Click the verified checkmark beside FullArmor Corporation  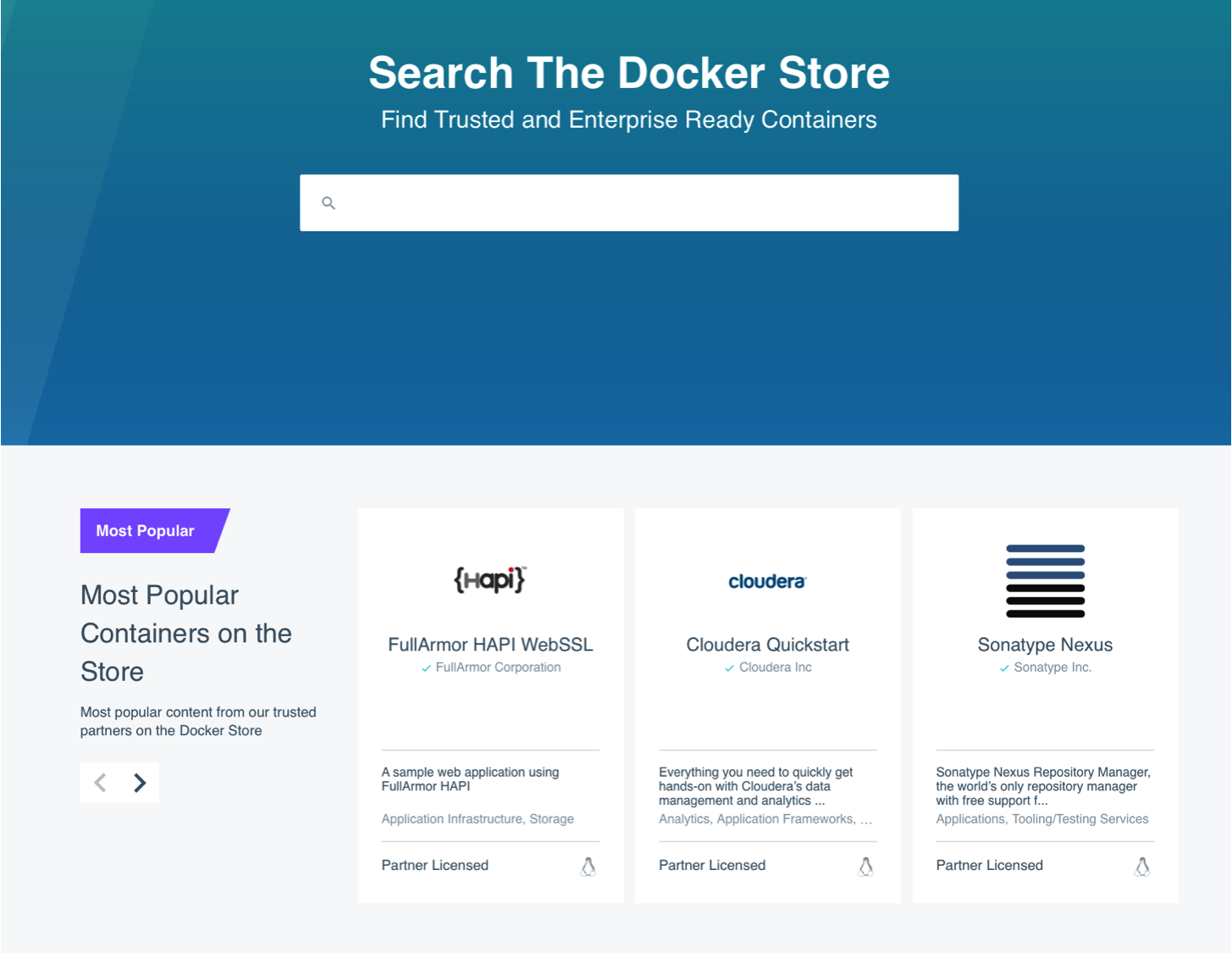point(426,668)
